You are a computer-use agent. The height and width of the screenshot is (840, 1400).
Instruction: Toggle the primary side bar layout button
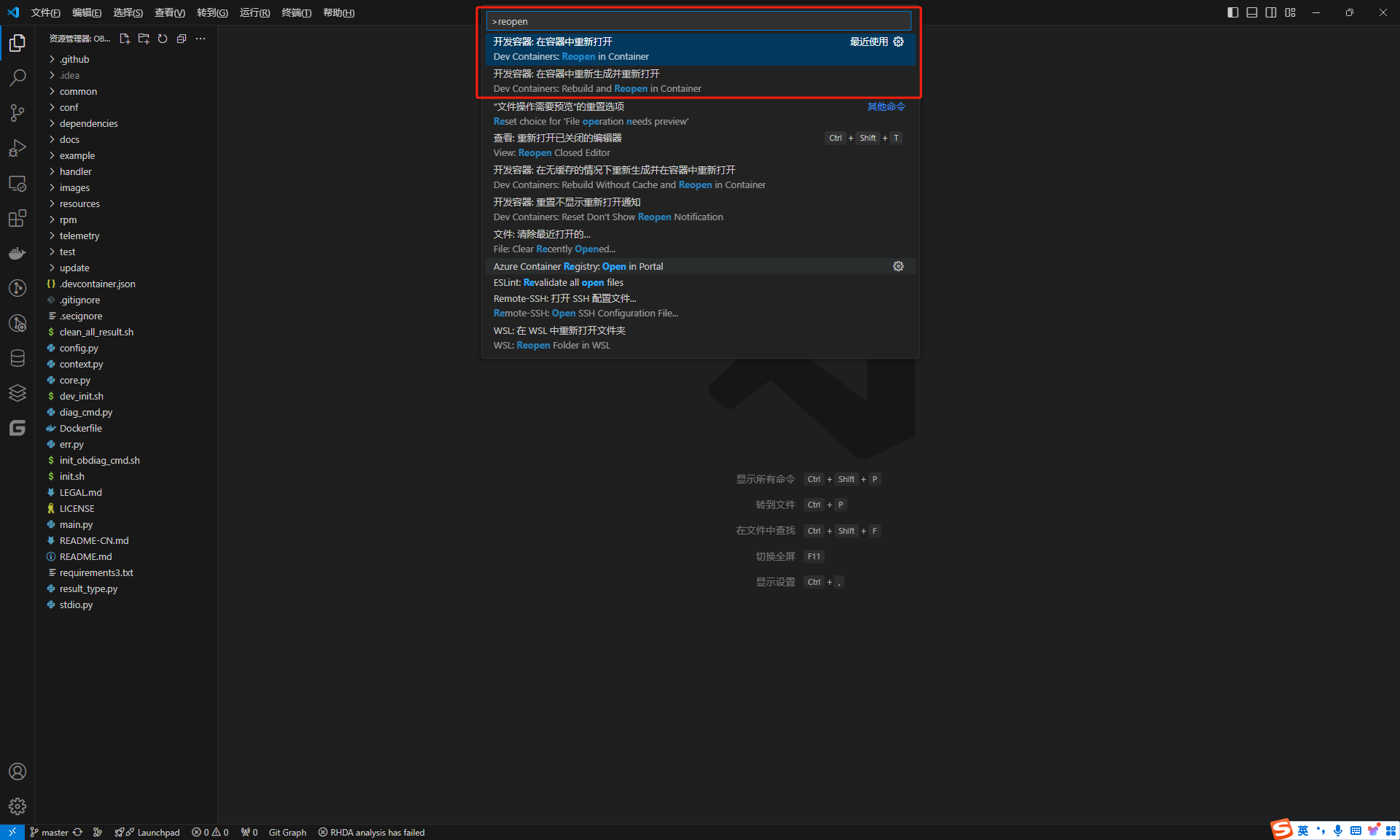(x=1233, y=12)
